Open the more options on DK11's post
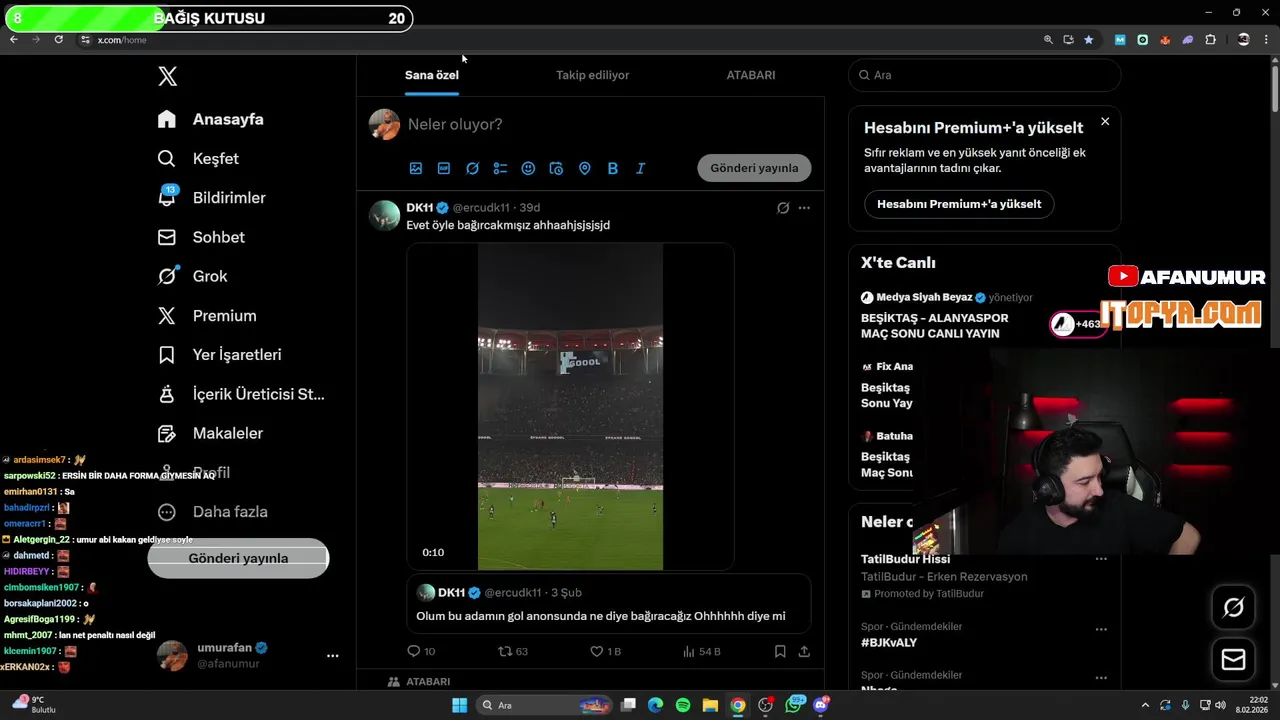The width and height of the screenshot is (1280, 720). pyautogui.click(x=804, y=208)
